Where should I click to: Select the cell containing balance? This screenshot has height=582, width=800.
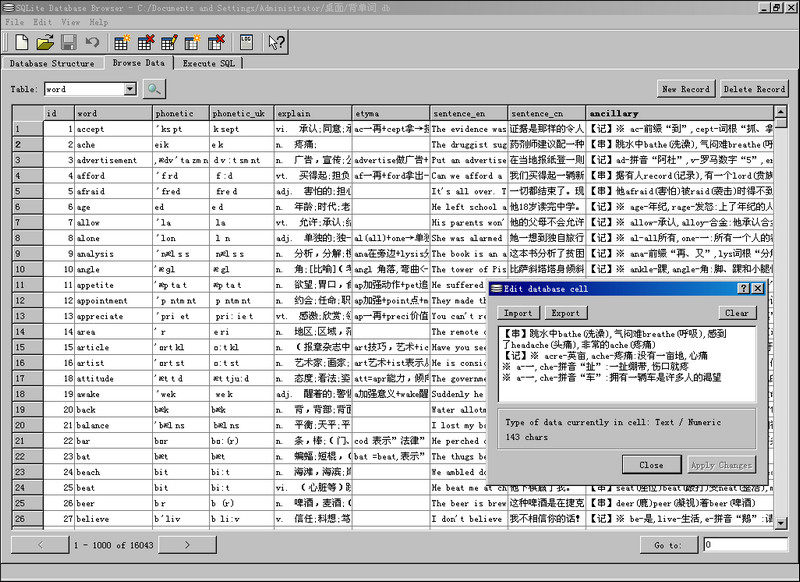[113, 425]
